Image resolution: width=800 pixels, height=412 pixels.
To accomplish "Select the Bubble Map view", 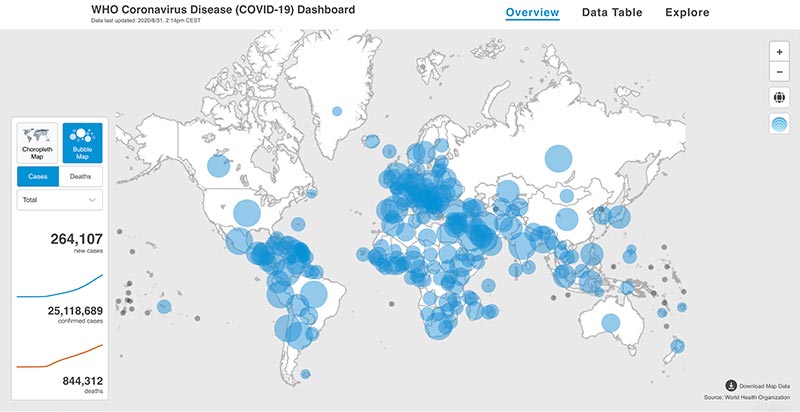I will [82, 143].
